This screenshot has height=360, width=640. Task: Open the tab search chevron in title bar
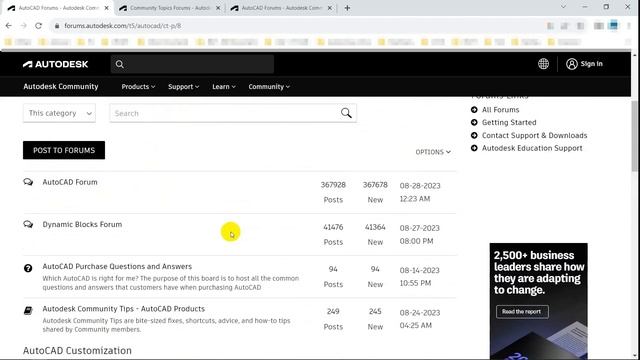pos(563,7)
